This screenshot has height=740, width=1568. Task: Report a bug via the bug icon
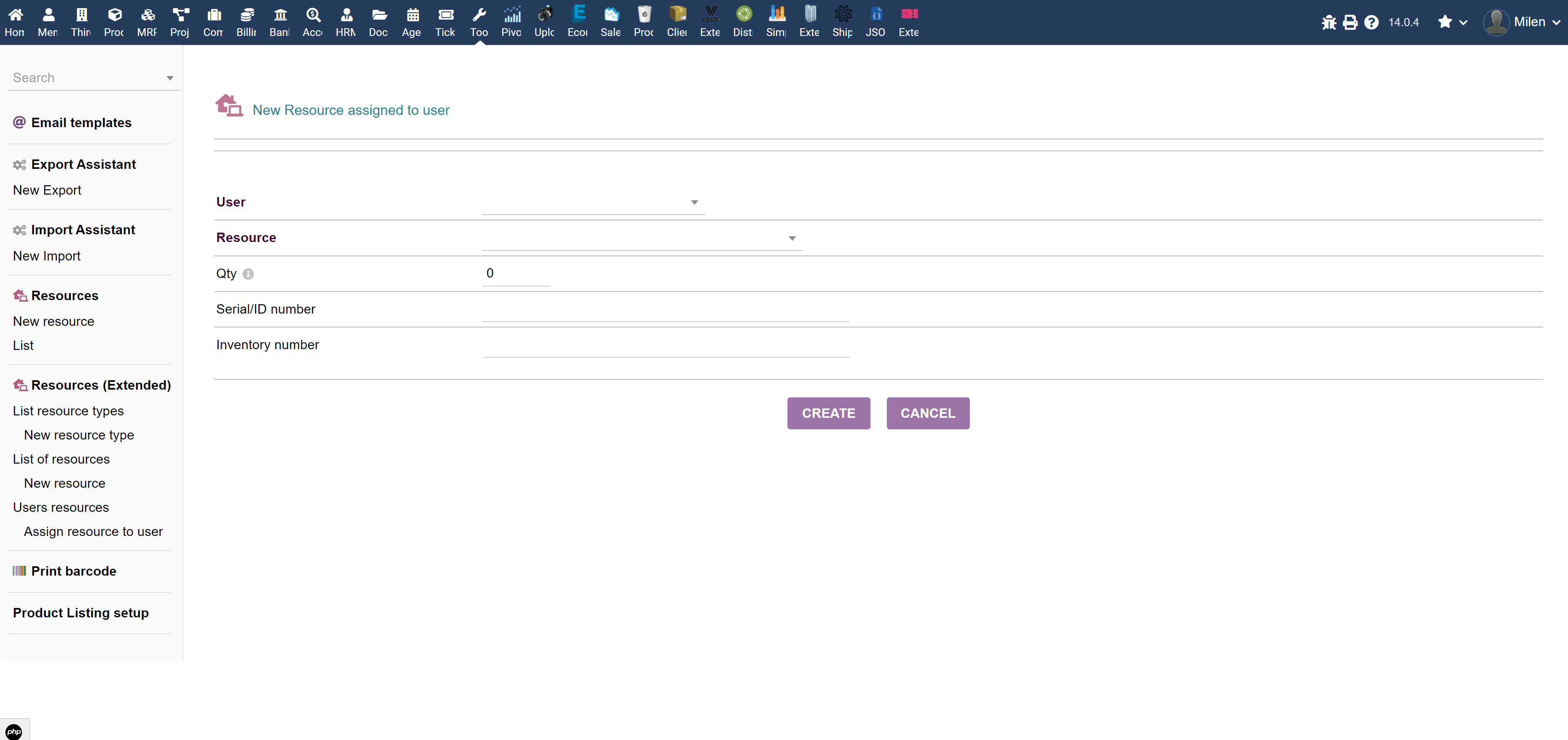coord(1329,22)
